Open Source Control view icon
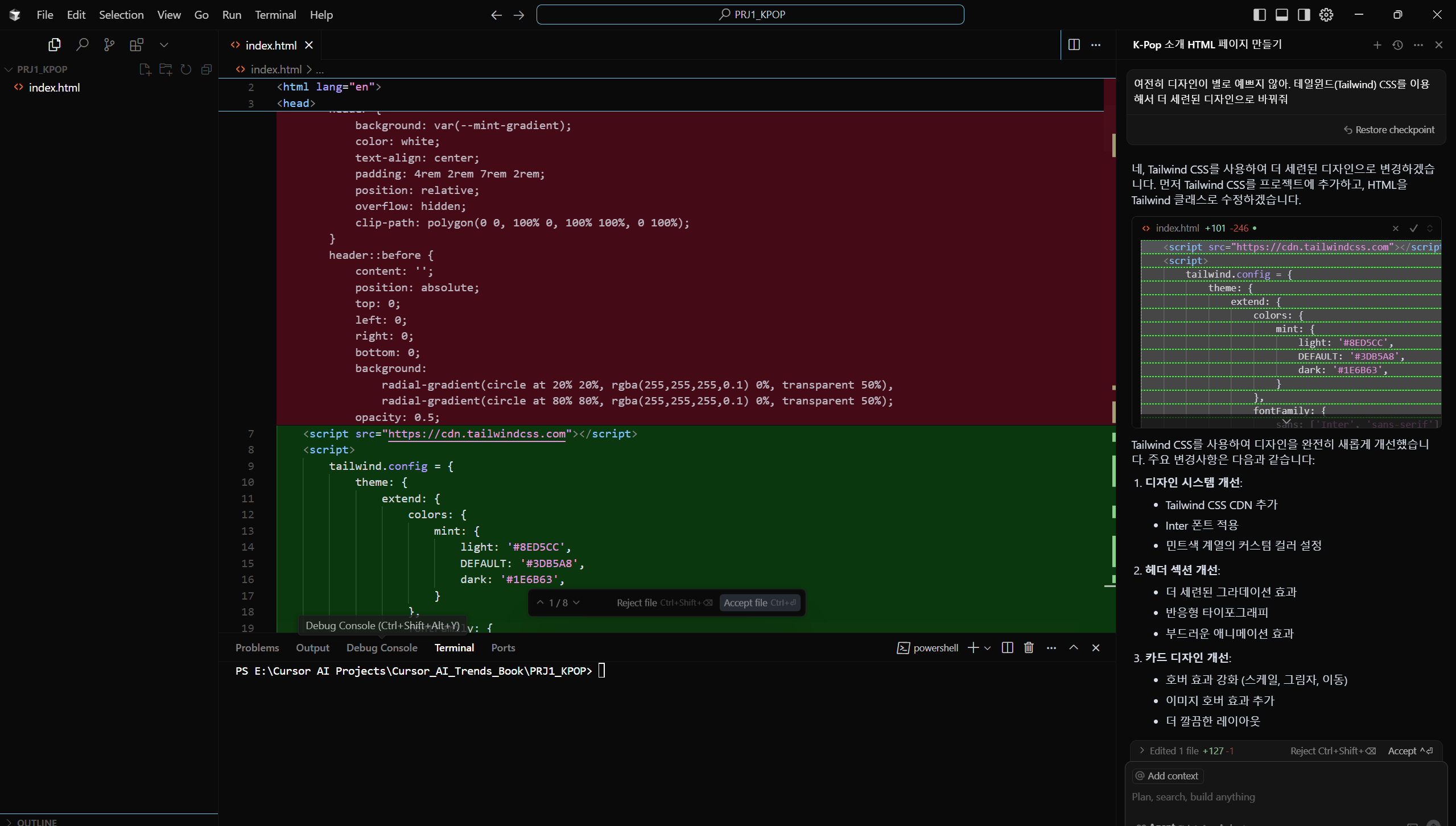This screenshot has width=1456, height=826. (x=109, y=44)
